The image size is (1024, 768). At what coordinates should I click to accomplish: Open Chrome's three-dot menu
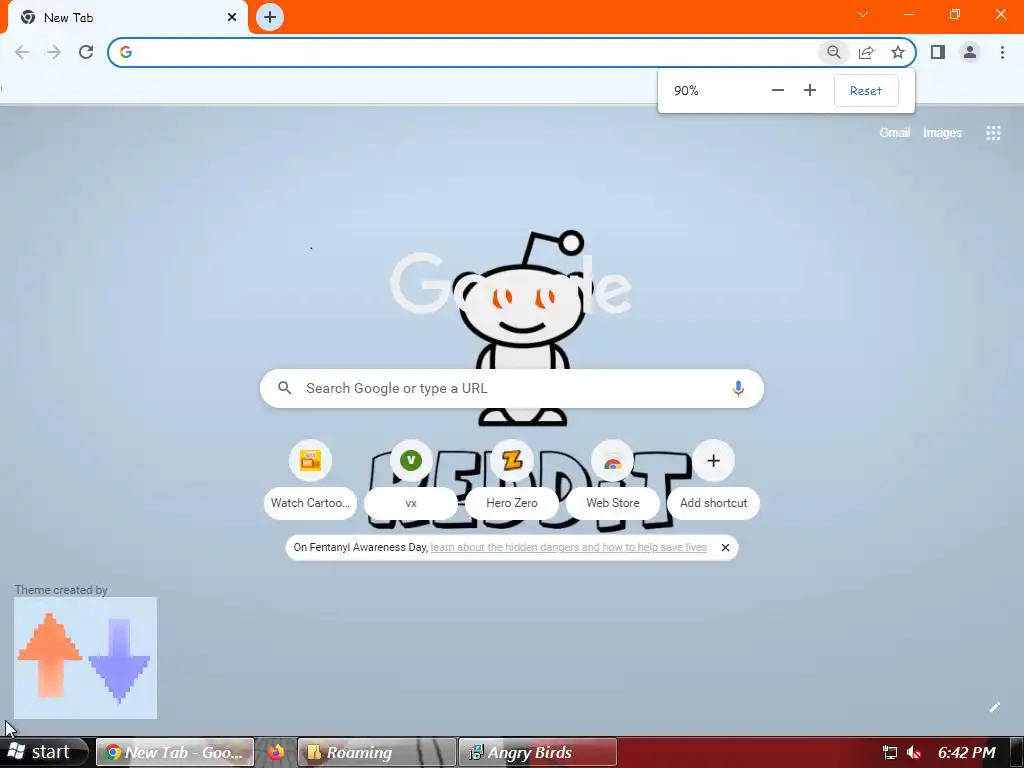[x=1002, y=52]
